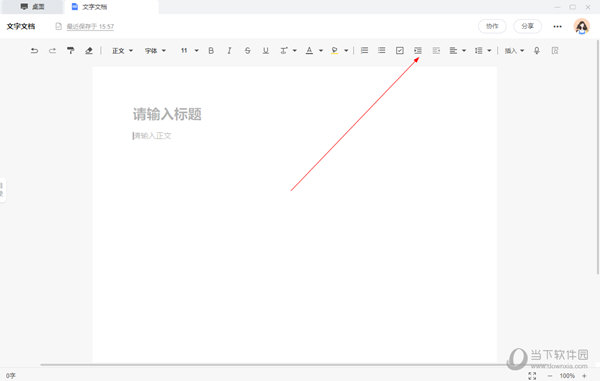Viewport: 600px width, 381px height.
Task: Open the outline side panel tab
Action: tap(2, 190)
